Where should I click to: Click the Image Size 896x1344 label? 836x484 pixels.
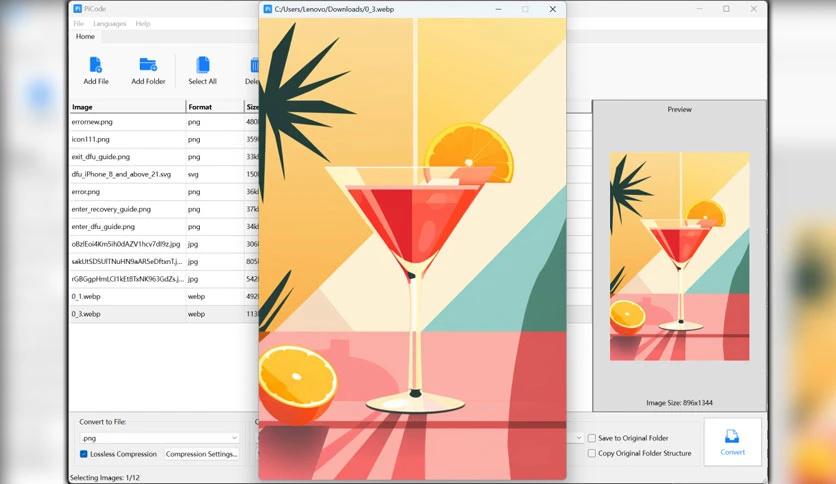[x=679, y=403]
